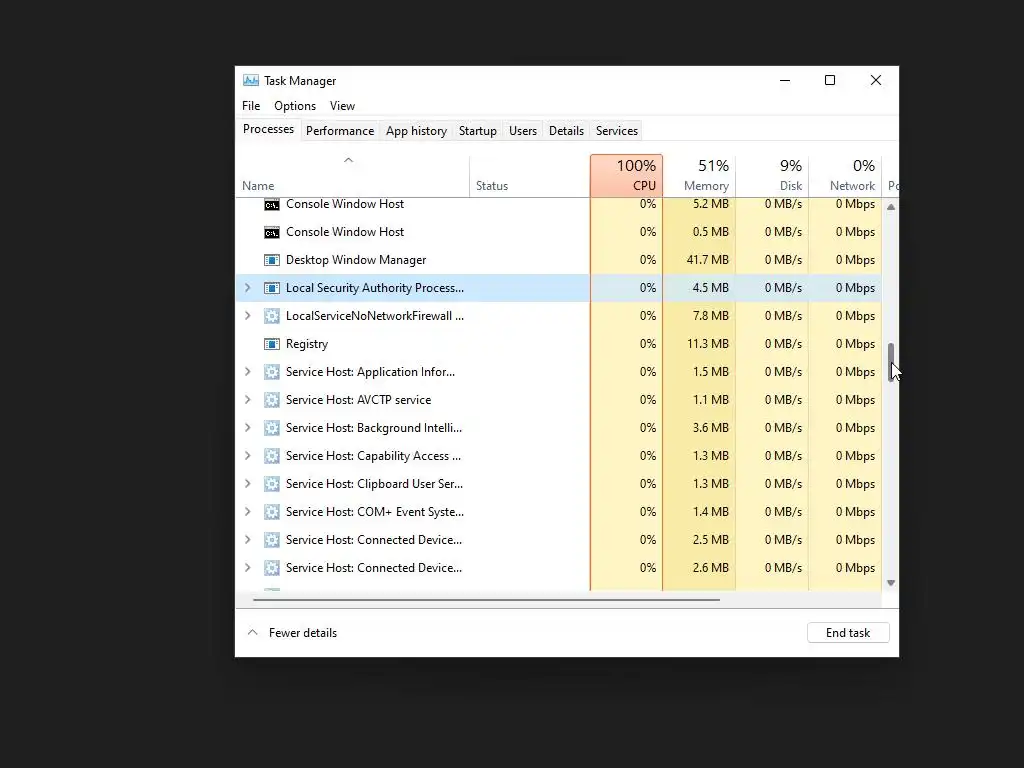Click the Service Host: Clipboard User Ser... gear icon
Image resolution: width=1024 pixels, height=768 pixels.
click(x=272, y=484)
